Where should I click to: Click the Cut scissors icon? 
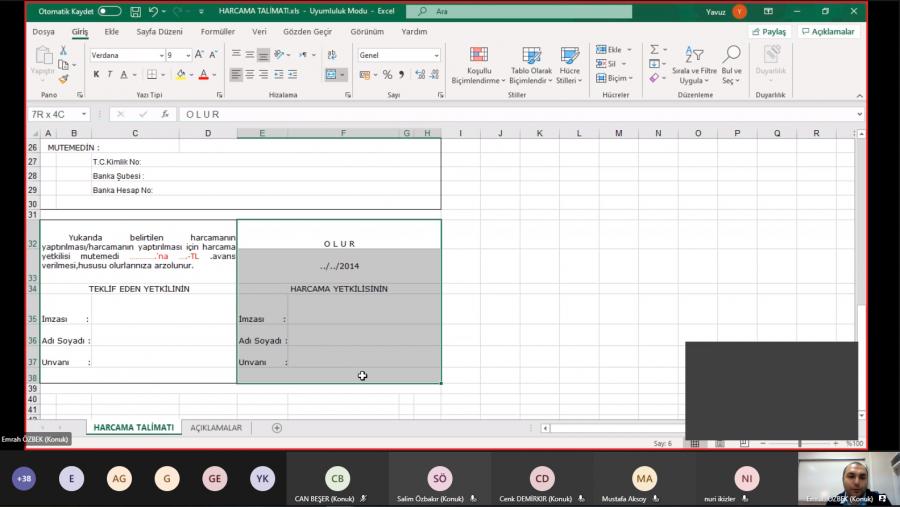pos(64,51)
